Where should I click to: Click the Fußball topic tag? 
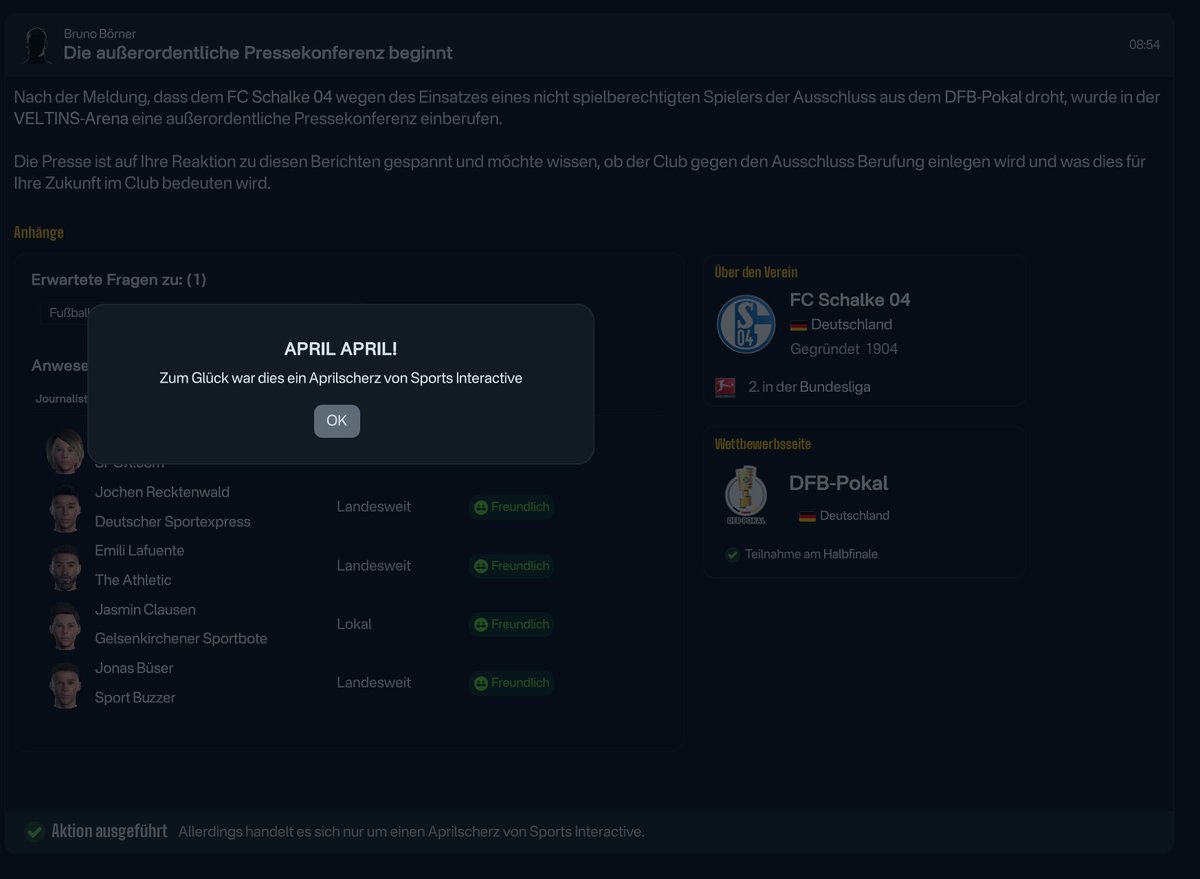(70, 313)
